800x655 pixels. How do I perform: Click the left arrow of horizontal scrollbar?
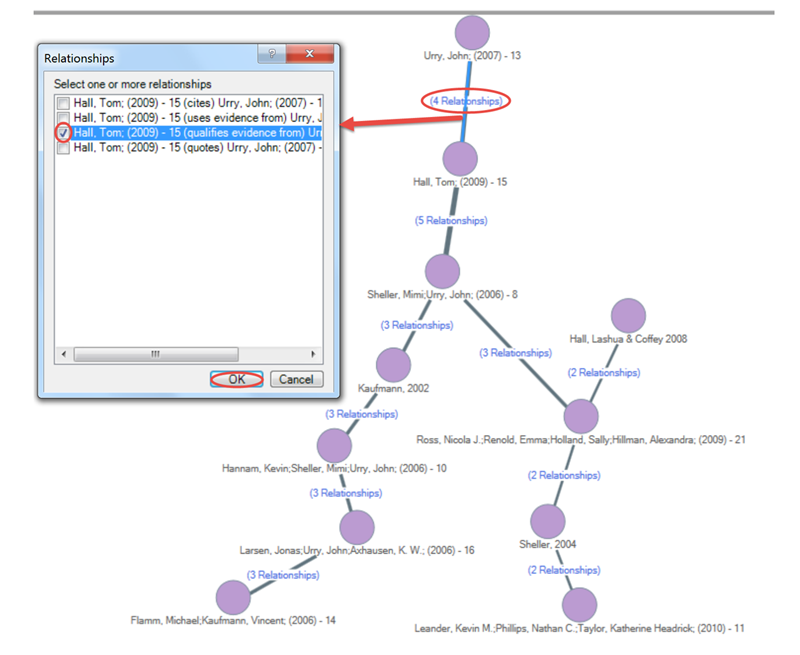click(63, 354)
